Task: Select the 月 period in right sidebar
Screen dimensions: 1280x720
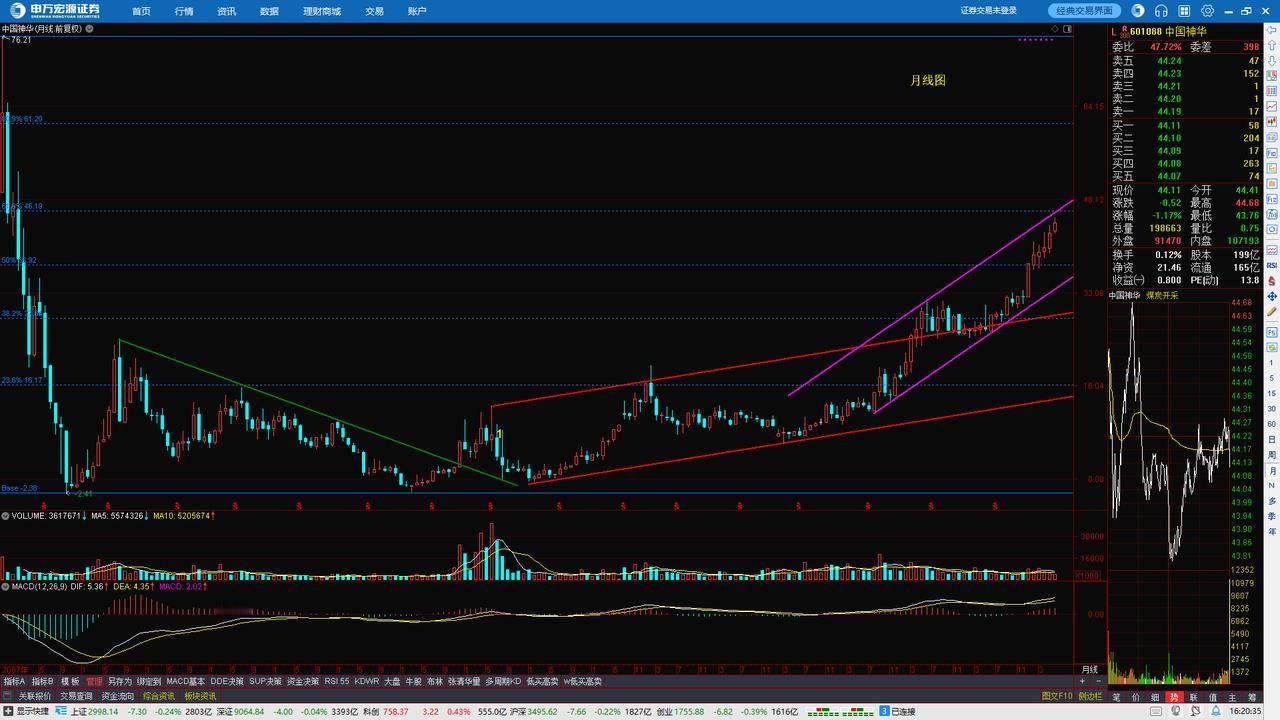Action: (1271, 469)
